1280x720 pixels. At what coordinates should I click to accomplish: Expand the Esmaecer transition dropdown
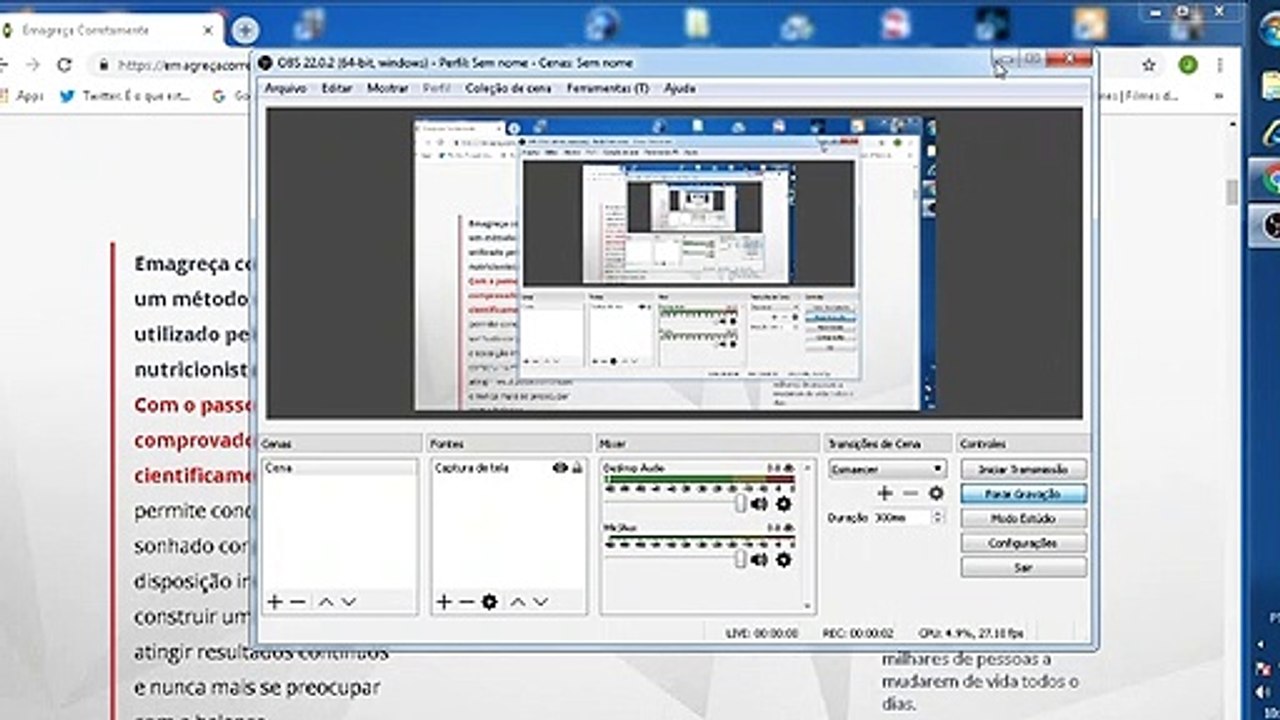click(x=937, y=468)
